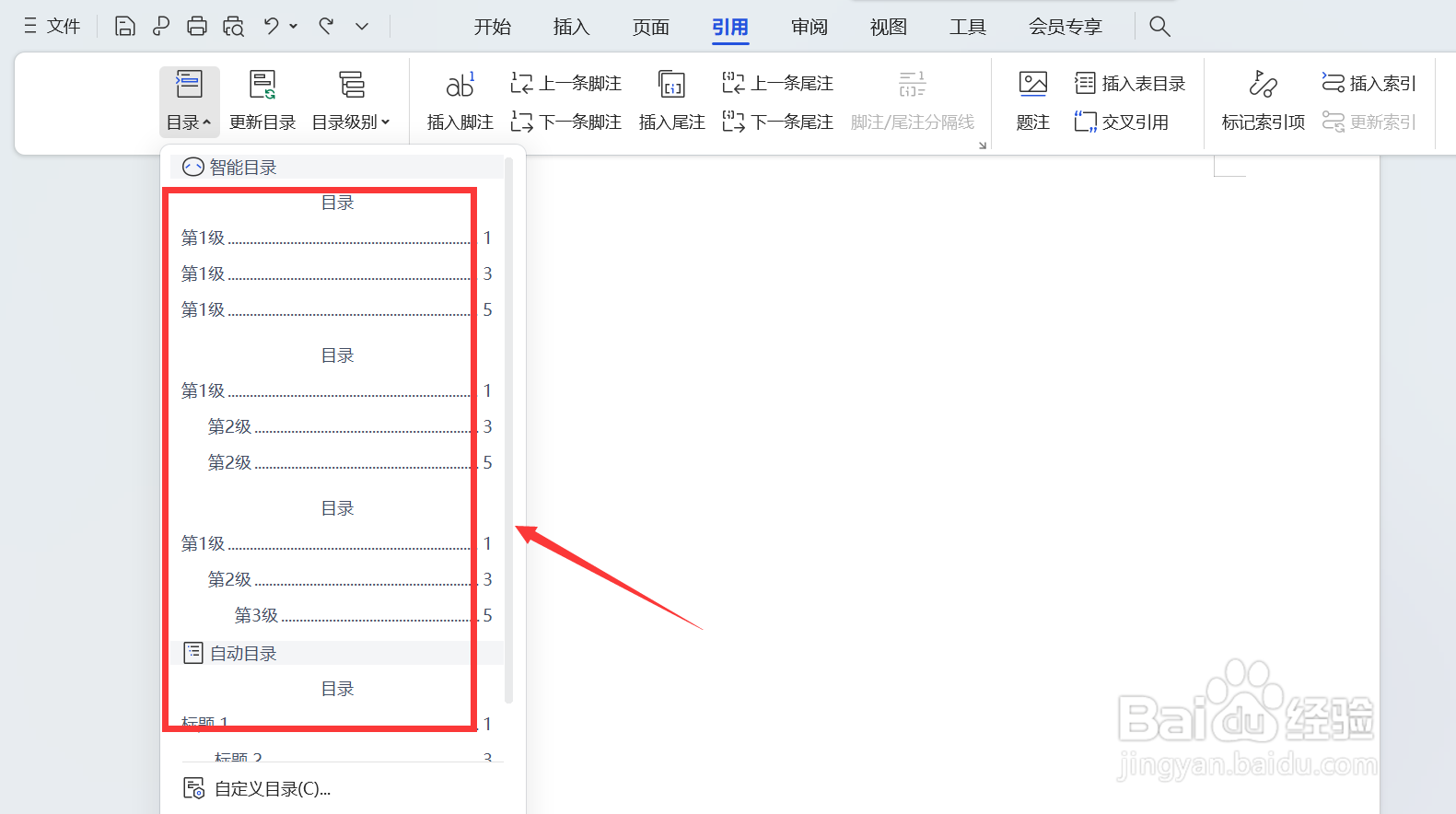1456x814 pixels.
Task: Click the 目录 dropdown panel scrollbar
Action: tap(508, 431)
